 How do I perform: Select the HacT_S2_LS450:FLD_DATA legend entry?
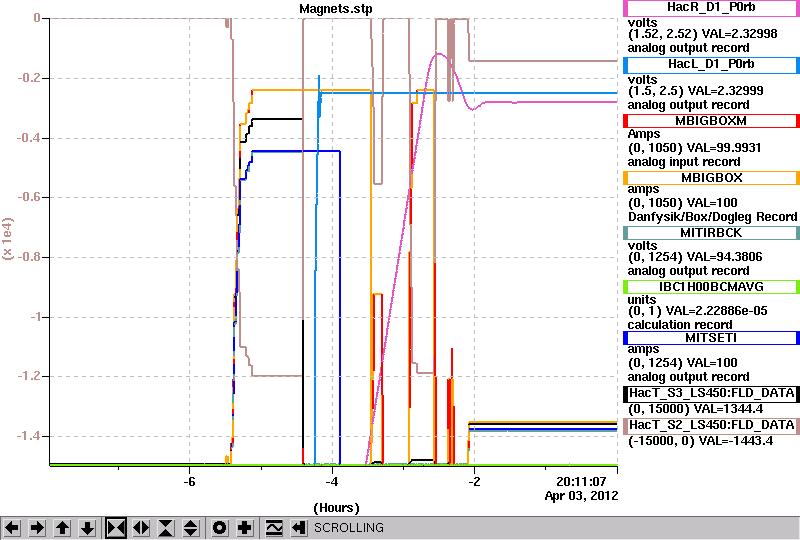pyautogui.click(x=711, y=426)
